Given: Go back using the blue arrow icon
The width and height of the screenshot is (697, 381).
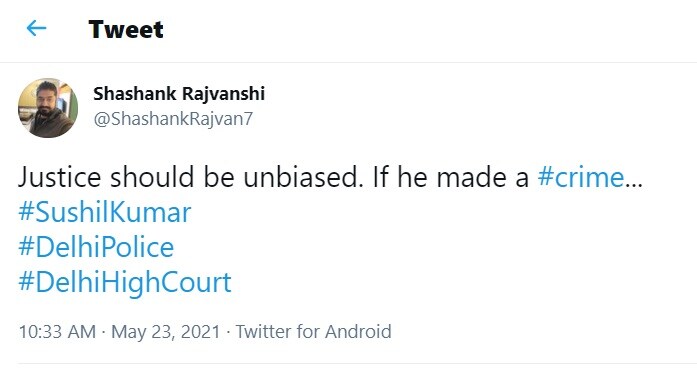Looking at the screenshot, I should [36, 28].
